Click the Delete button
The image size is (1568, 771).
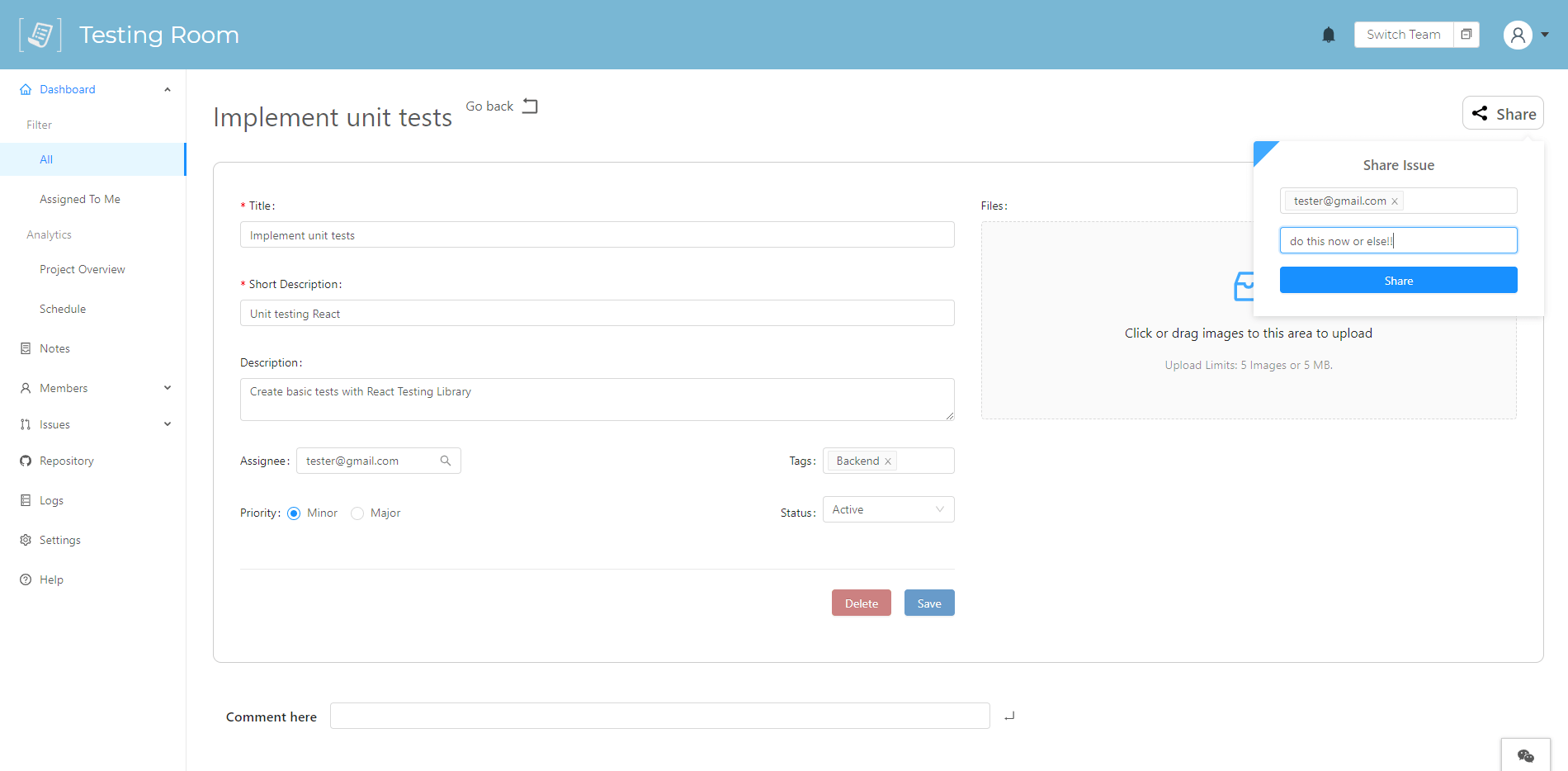(x=862, y=603)
